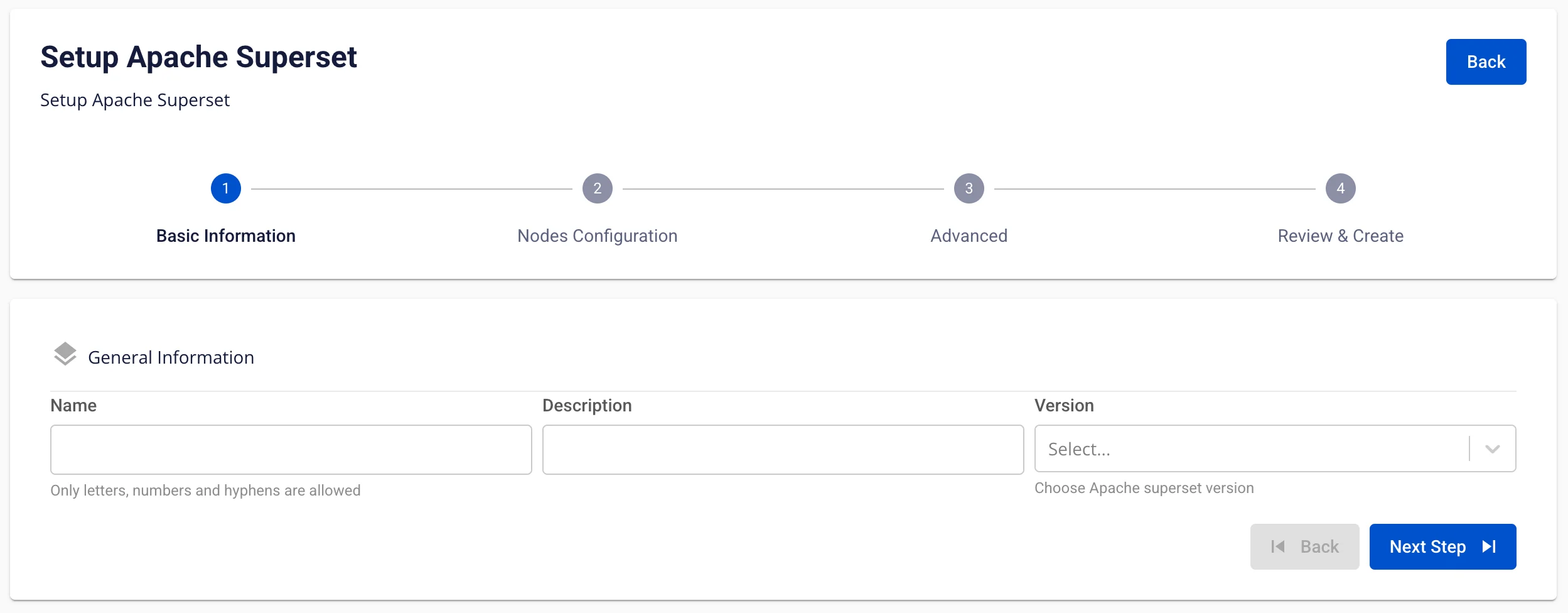This screenshot has width=1568, height=613.
Task: Click the skip-back icon in the grey Back button
Action: 1277,546
